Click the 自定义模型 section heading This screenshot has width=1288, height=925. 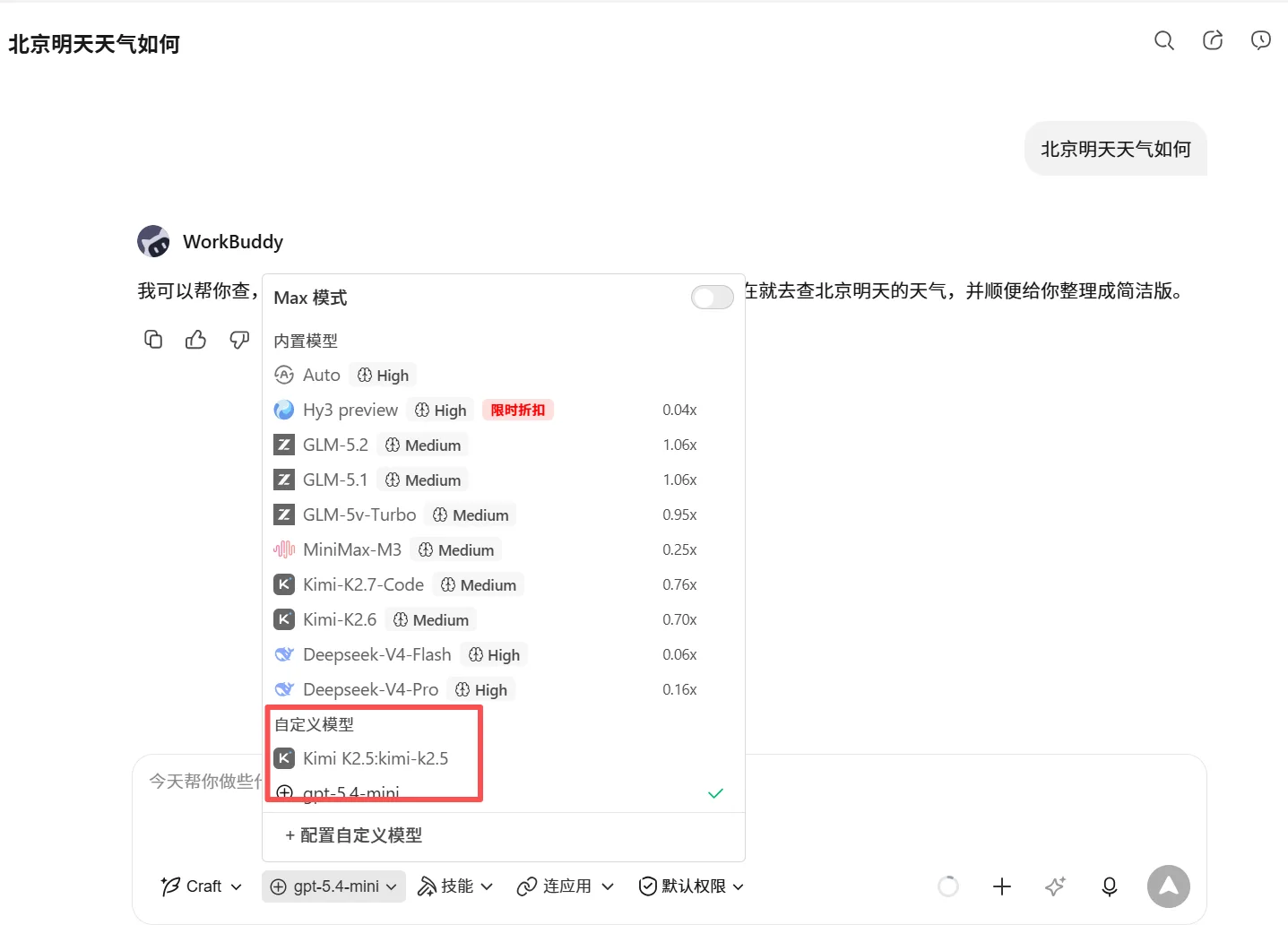314,724
